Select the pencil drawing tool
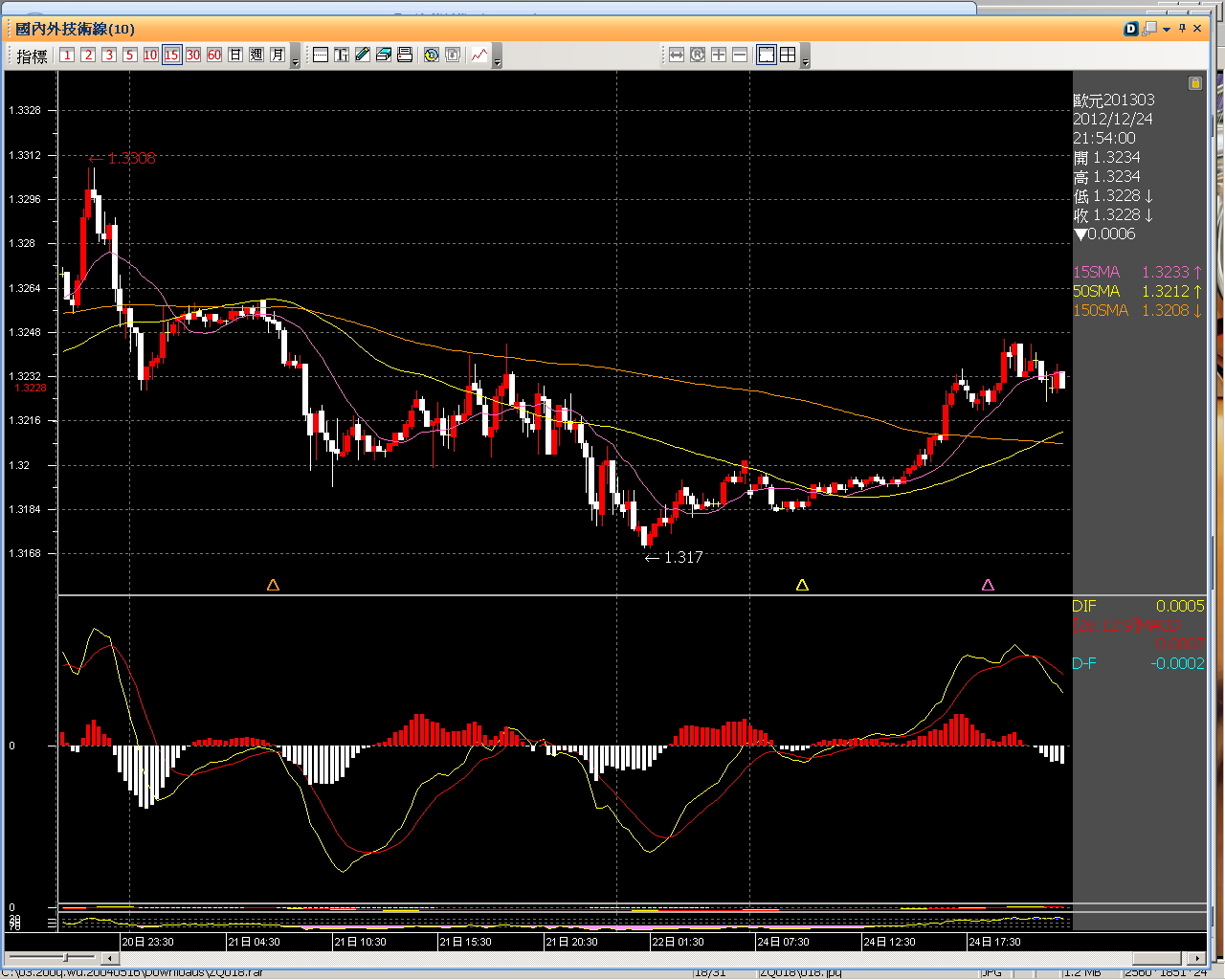 coord(363,56)
